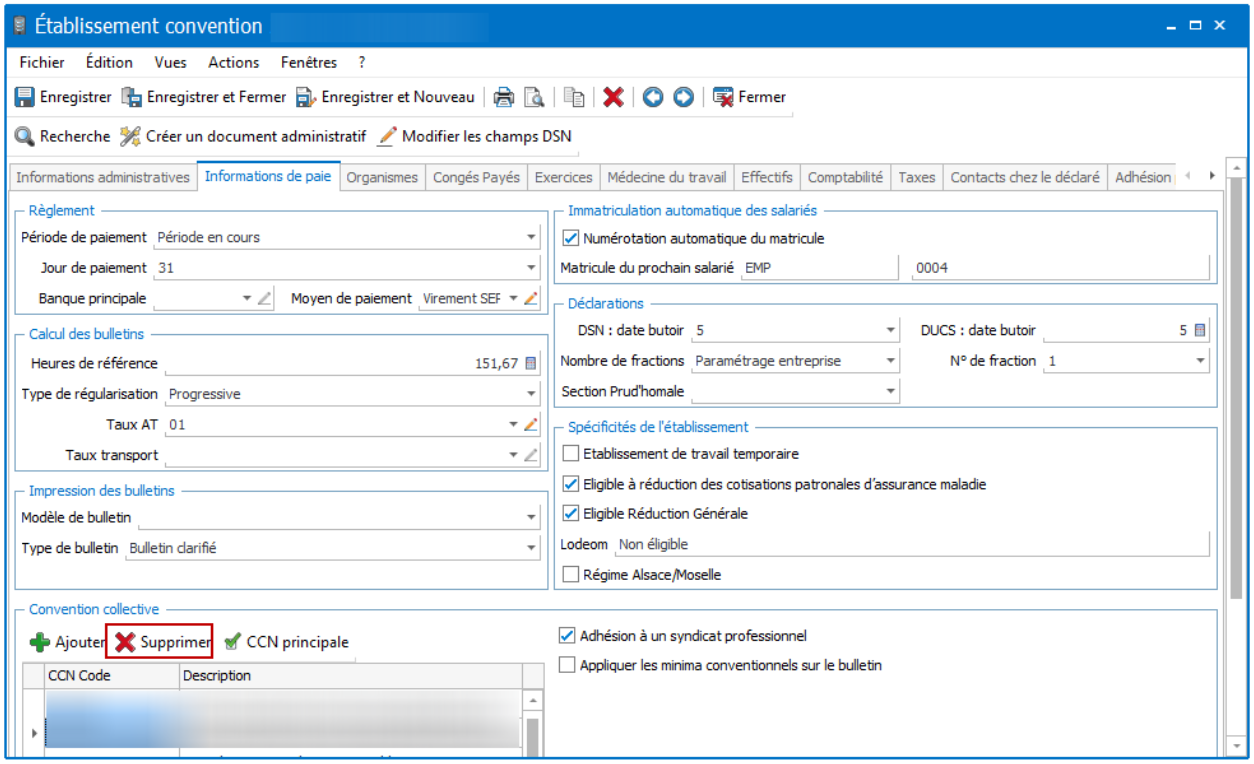
Task: Toggle Eligible à réduction cotisations assurance maladie
Action: point(571,484)
